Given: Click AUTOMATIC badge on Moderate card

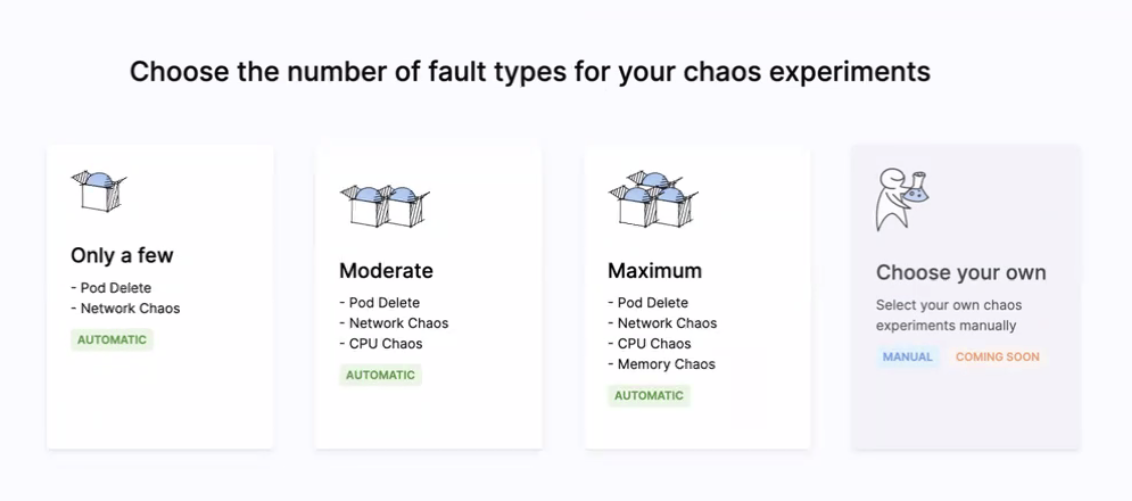Looking at the screenshot, I should click(380, 375).
